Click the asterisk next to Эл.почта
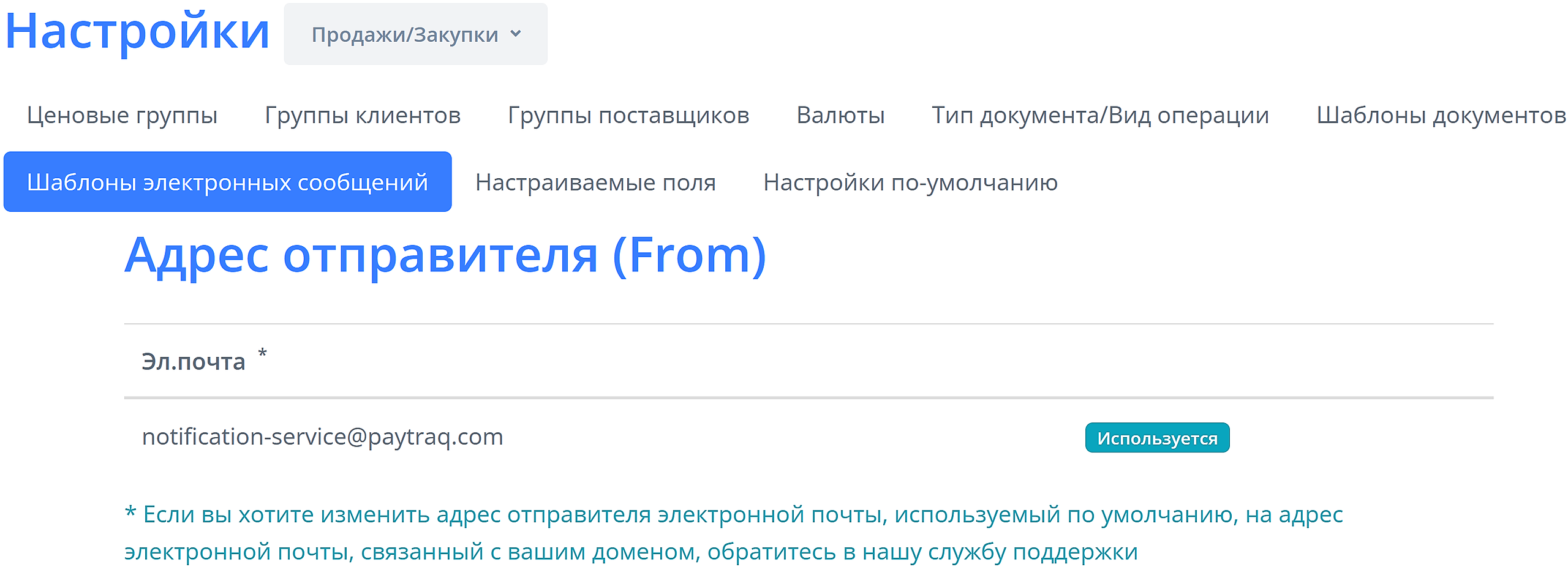This screenshot has width=1568, height=567. point(262,353)
